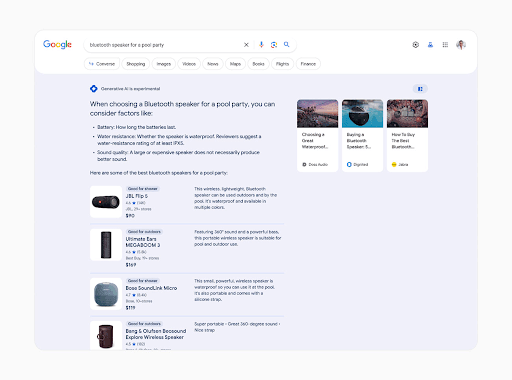The width and height of the screenshot is (512, 380).
Task: Click the $169 price of MEGABOOM 3
Action: coord(131,265)
